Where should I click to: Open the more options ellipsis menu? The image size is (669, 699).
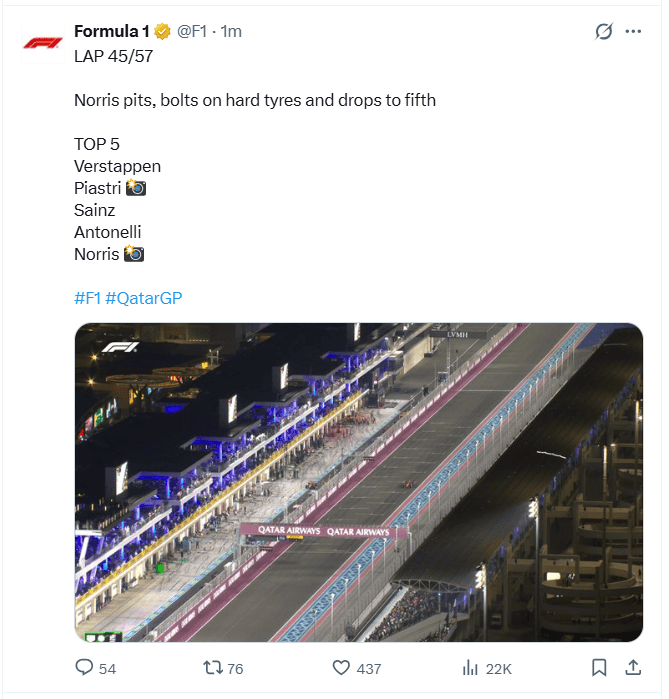633,31
